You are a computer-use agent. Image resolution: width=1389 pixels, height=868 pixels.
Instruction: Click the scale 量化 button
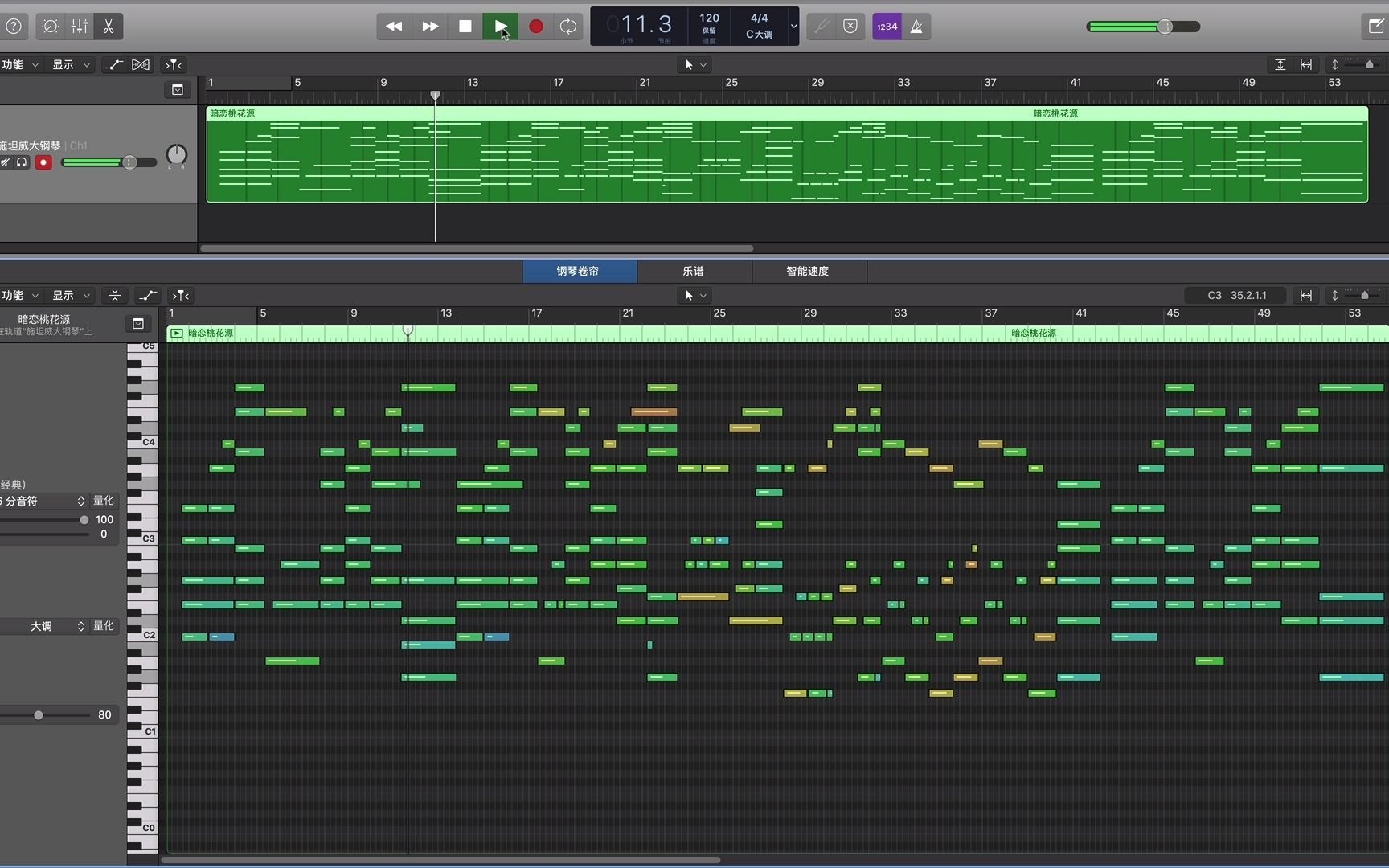point(103,626)
